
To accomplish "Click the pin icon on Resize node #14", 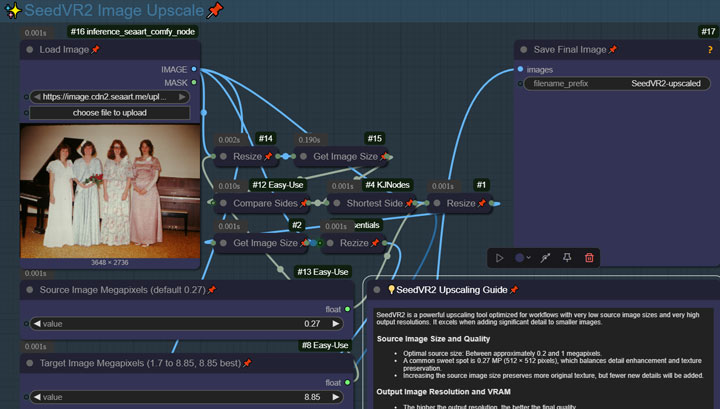I will (268, 157).
